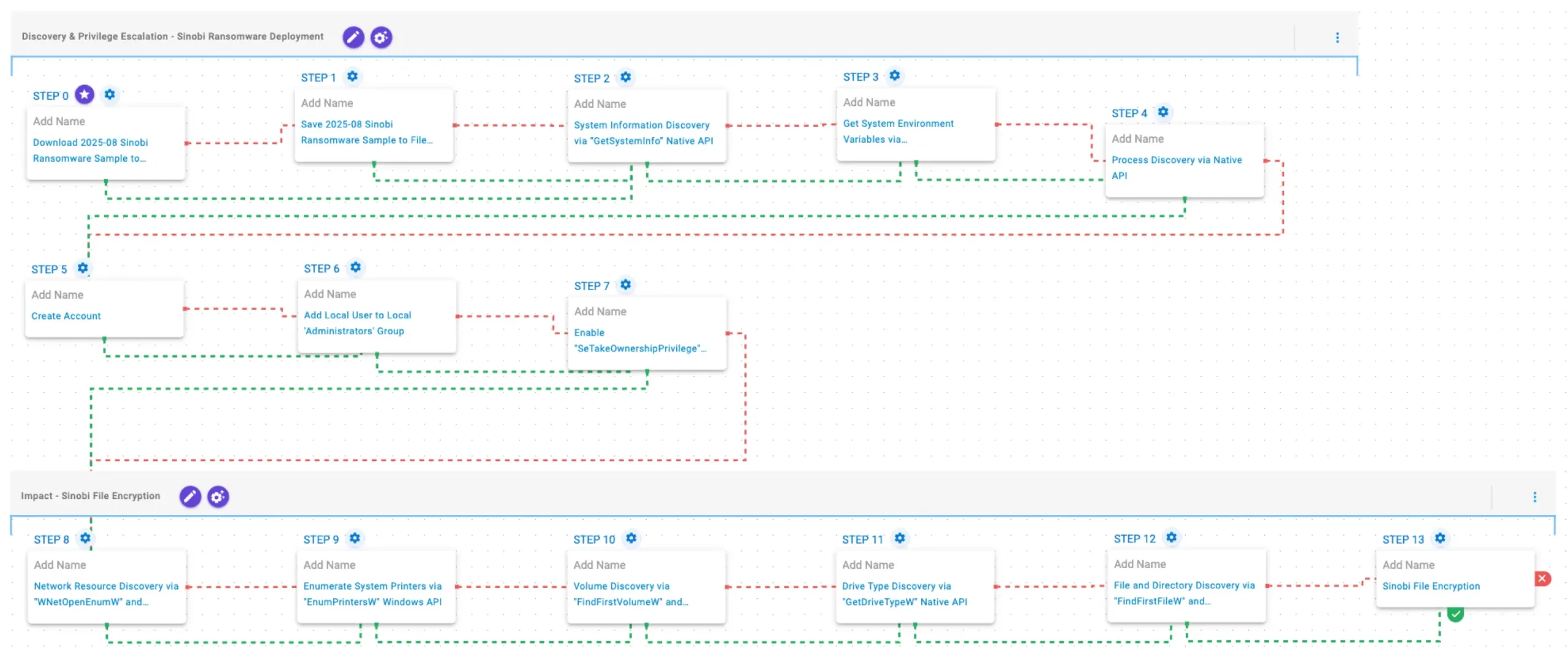Open the gear settings for STEP 0
Image resolution: width=1568 pixels, height=652 pixels.
[x=110, y=95]
